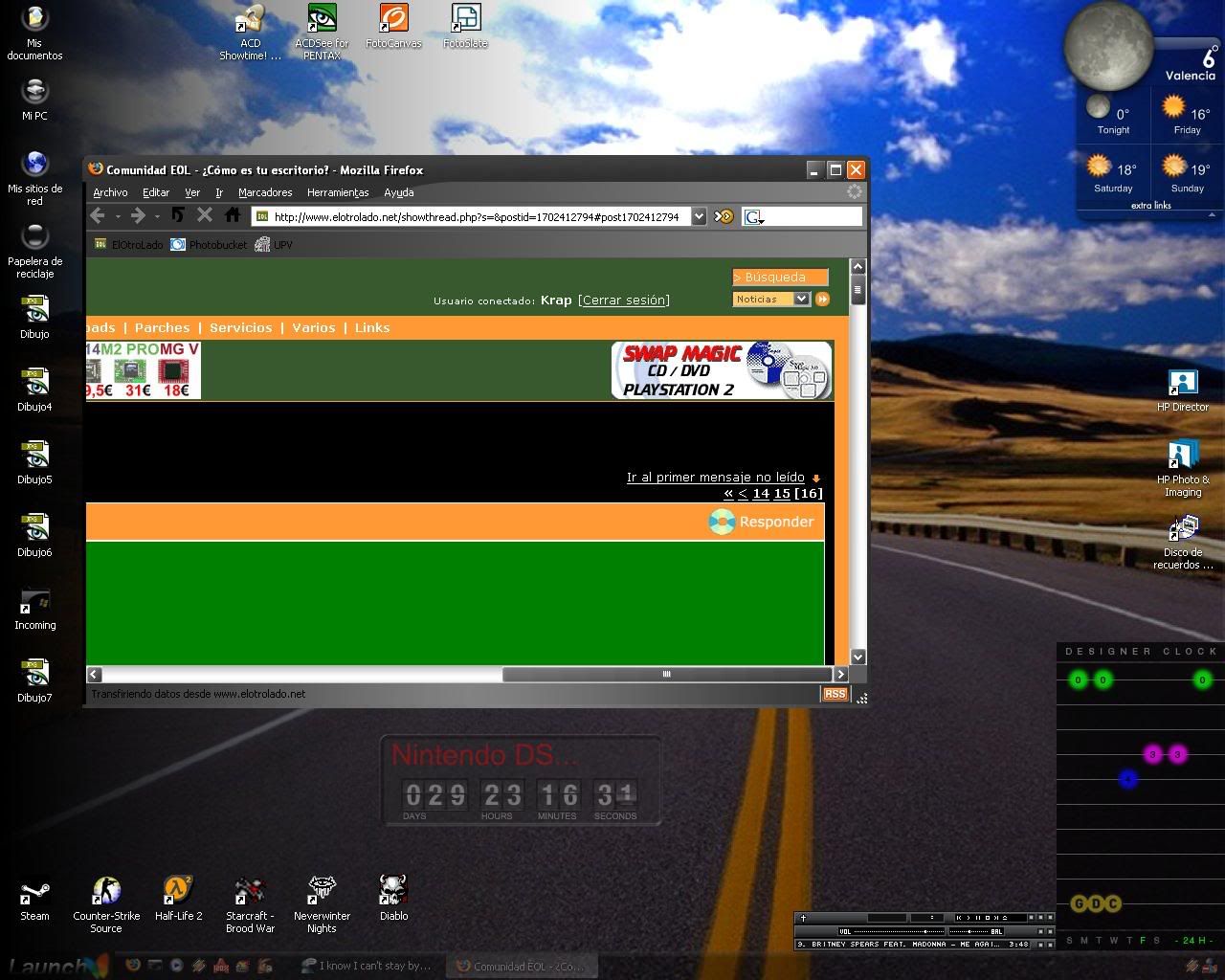
Task: Click the Go arrow next to address bar
Action: tap(724, 216)
